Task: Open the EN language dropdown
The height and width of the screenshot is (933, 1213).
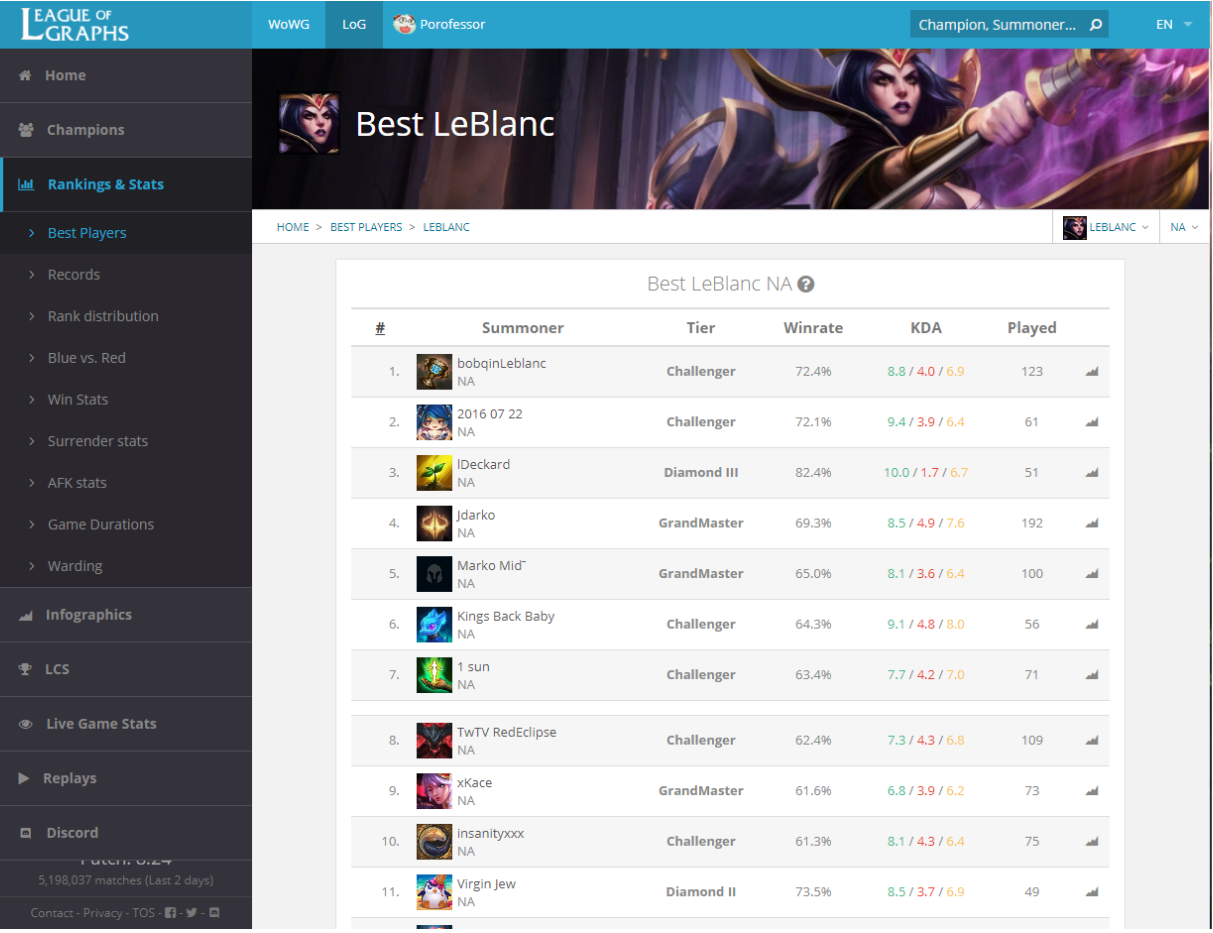Action: click(x=1174, y=24)
